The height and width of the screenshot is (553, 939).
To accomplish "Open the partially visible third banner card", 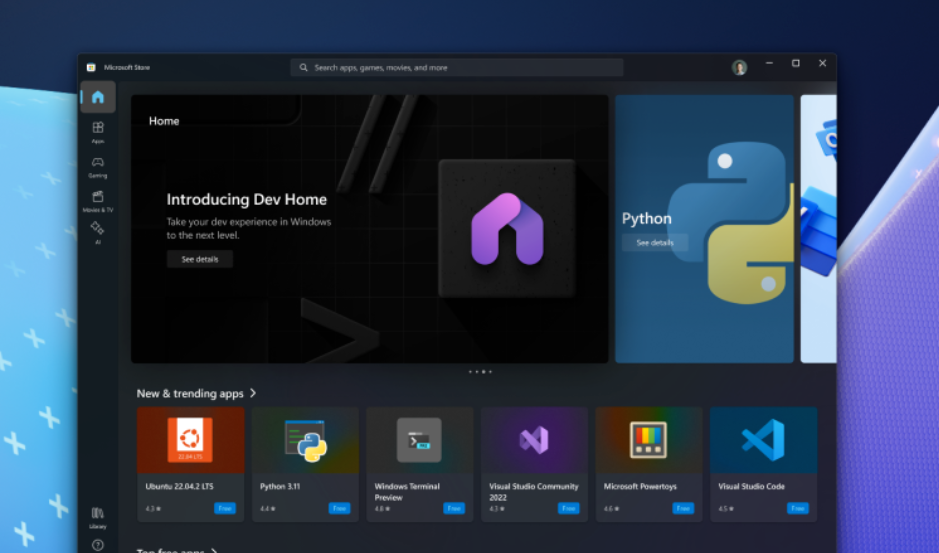I will click(819, 228).
